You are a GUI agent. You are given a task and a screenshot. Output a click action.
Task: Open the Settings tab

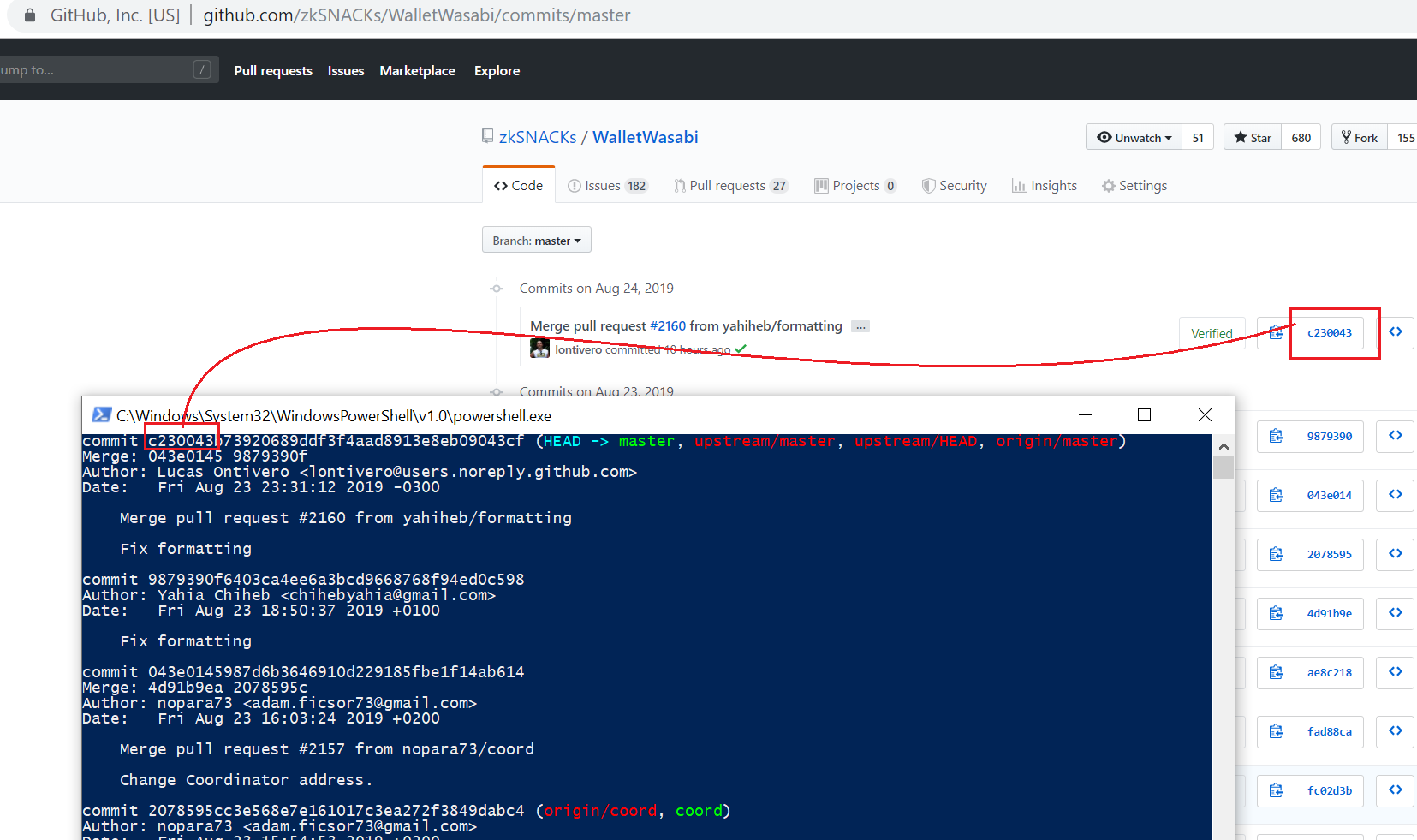click(x=1134, y=186)
